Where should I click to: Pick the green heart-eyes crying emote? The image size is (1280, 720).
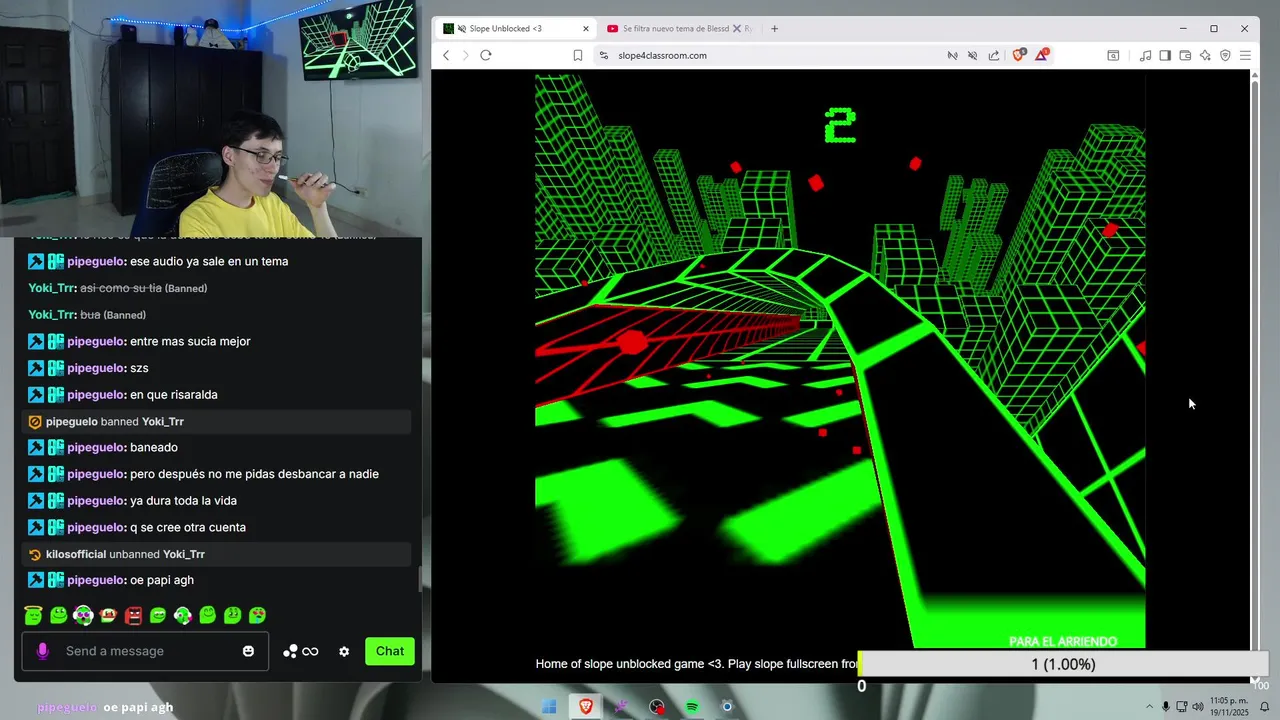coord(257,615)
